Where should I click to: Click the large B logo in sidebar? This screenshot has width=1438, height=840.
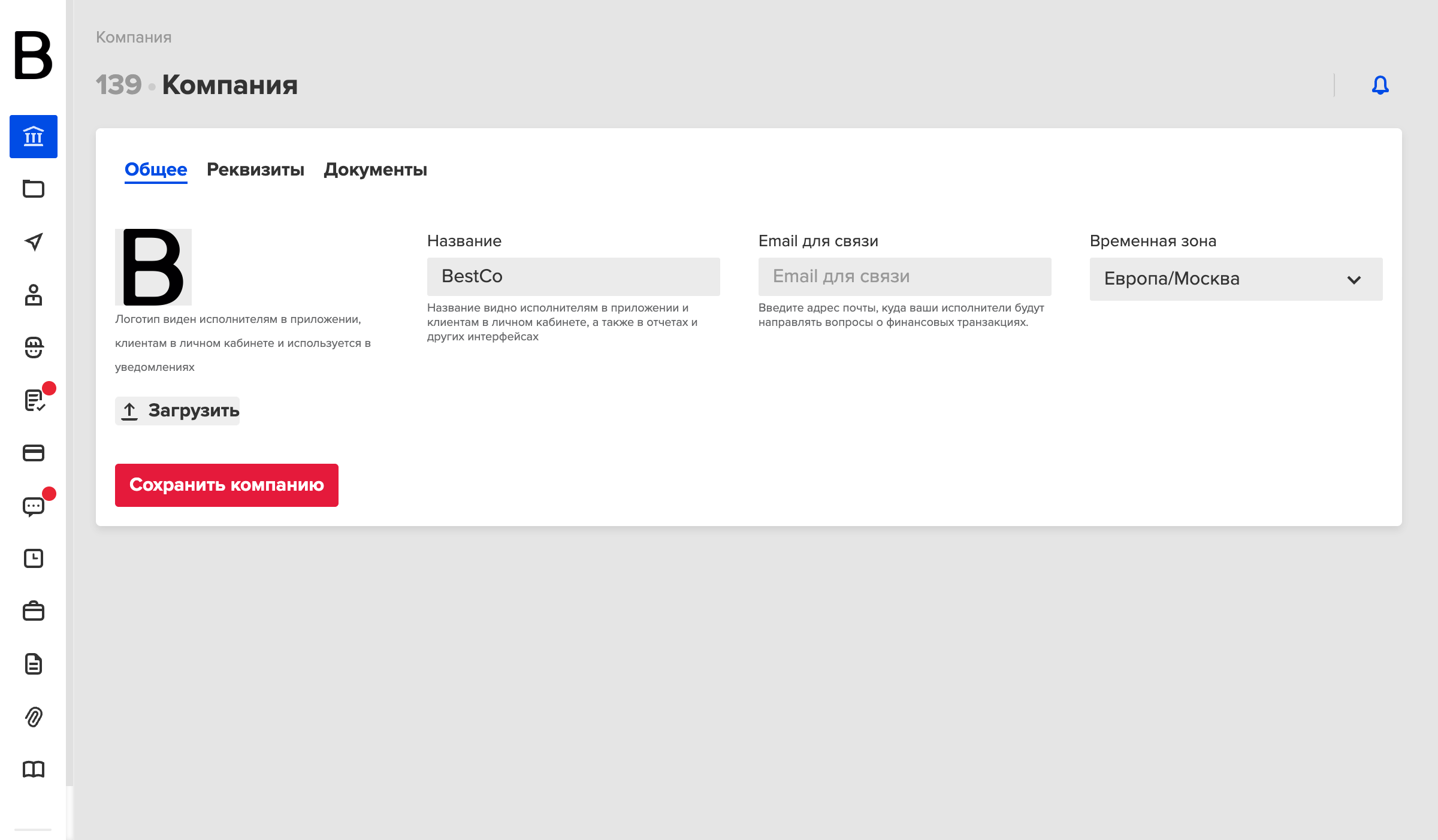coord(34,55)
